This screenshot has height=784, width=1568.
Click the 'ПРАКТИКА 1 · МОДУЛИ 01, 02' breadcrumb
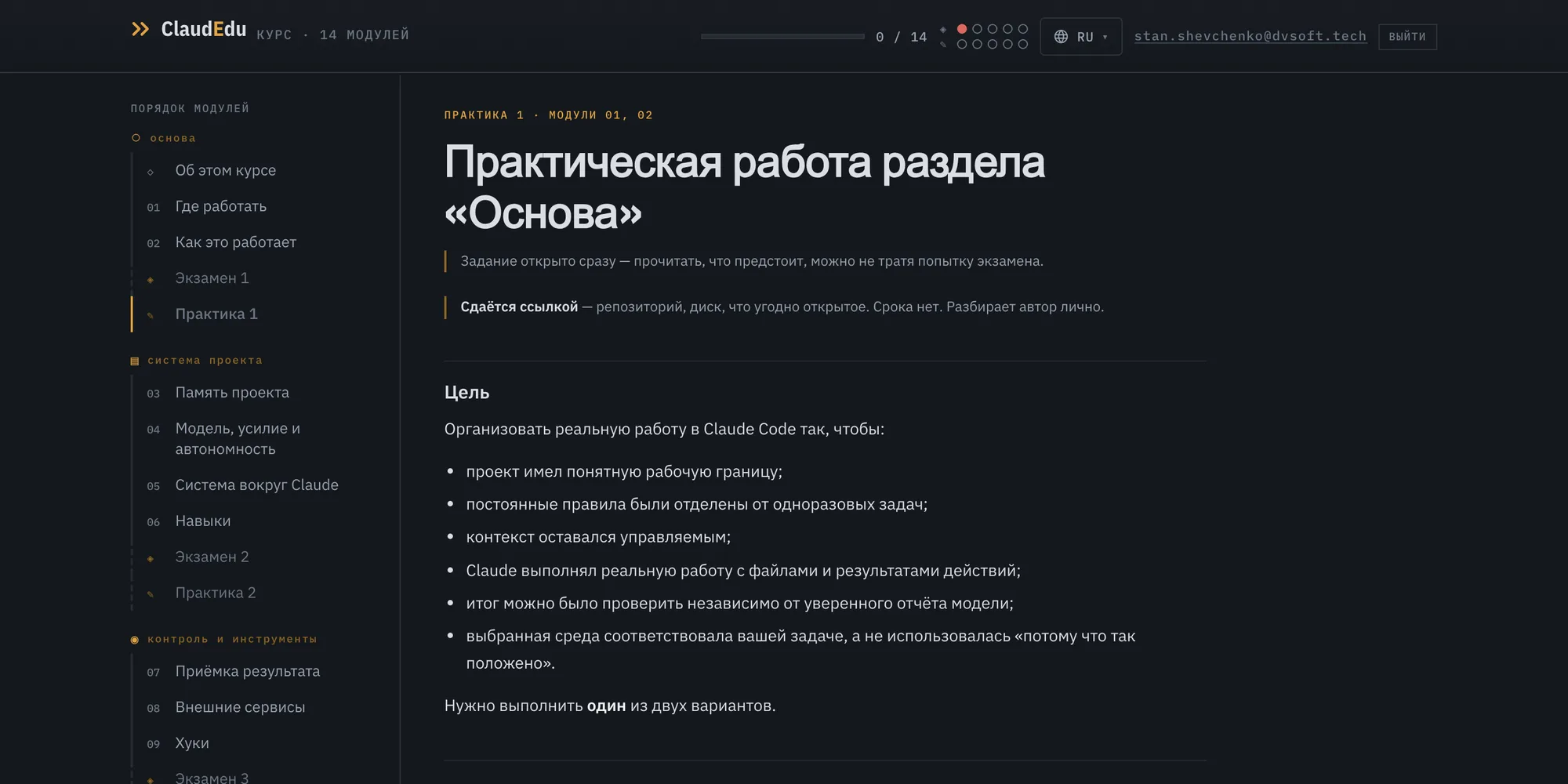(x=548, y=115)
